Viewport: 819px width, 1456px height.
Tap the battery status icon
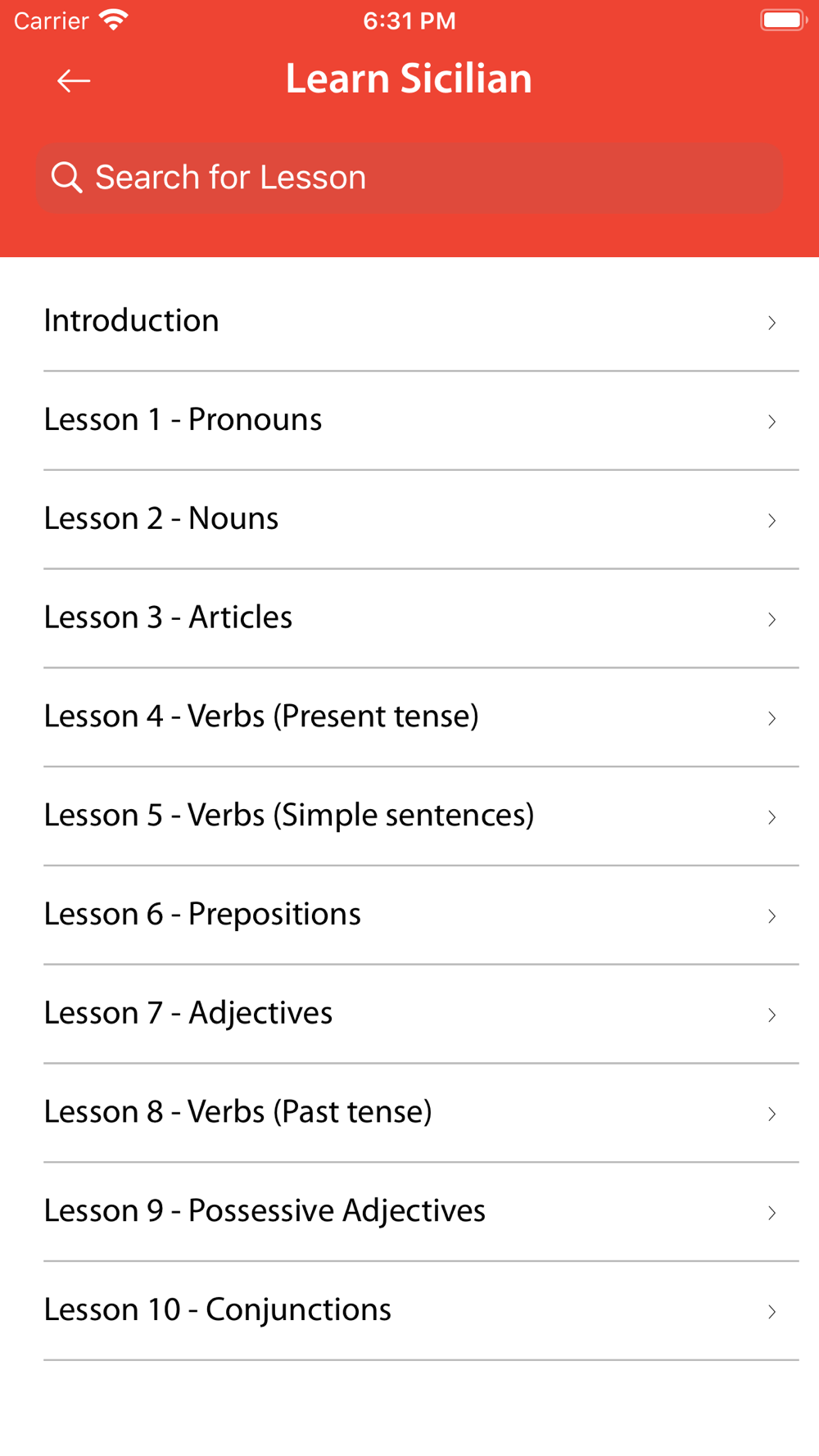783,20
